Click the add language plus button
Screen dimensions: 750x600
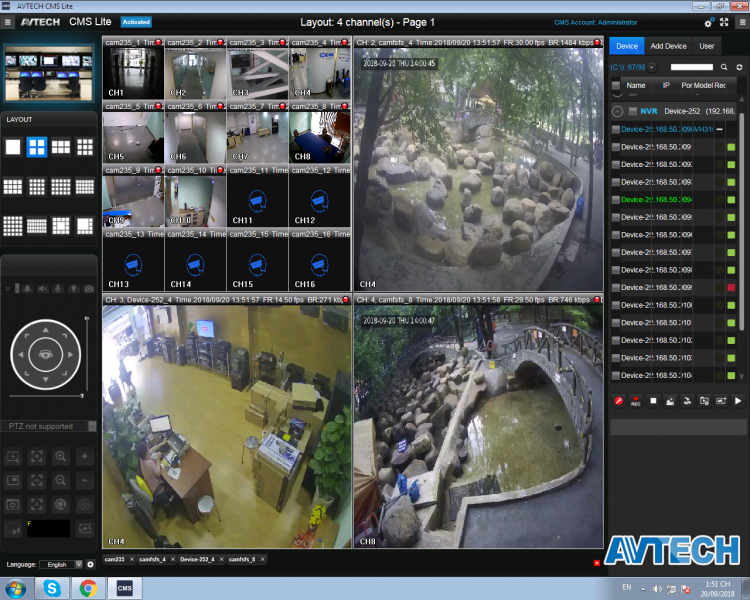[x=90, y=565]
